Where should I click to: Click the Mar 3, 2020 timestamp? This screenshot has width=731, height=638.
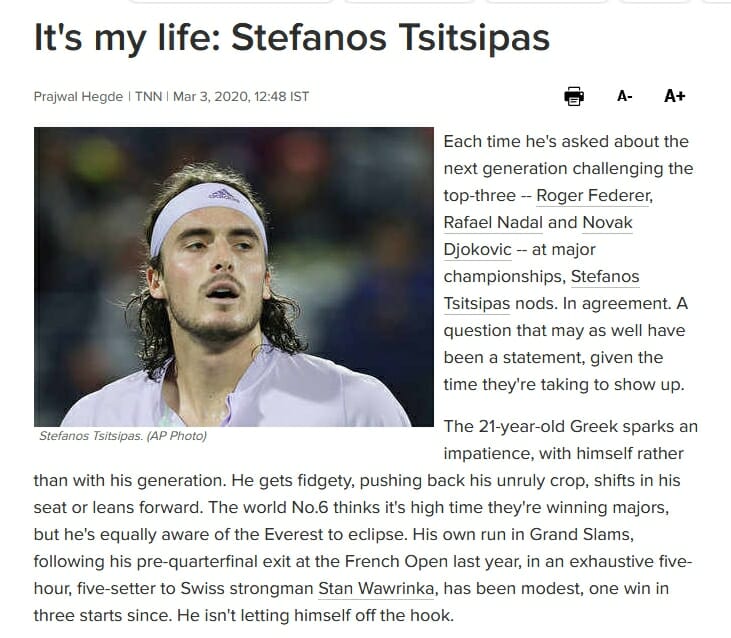pos(241,96)
